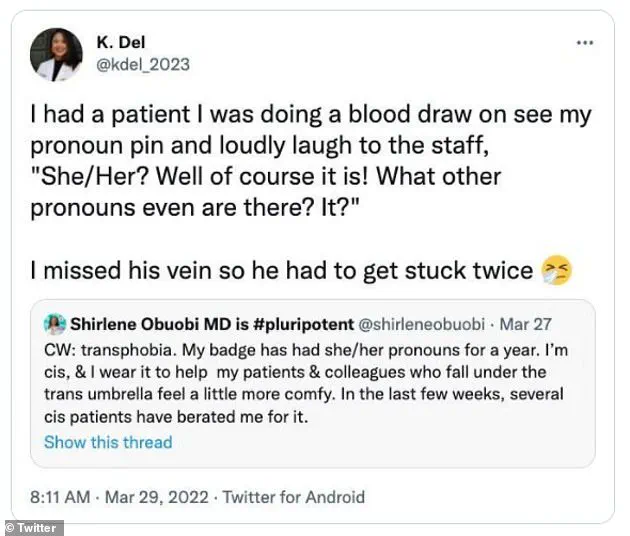Click the squinting face emoji
The width and height of the screenshot is (630, 536).
coord(556,270)
